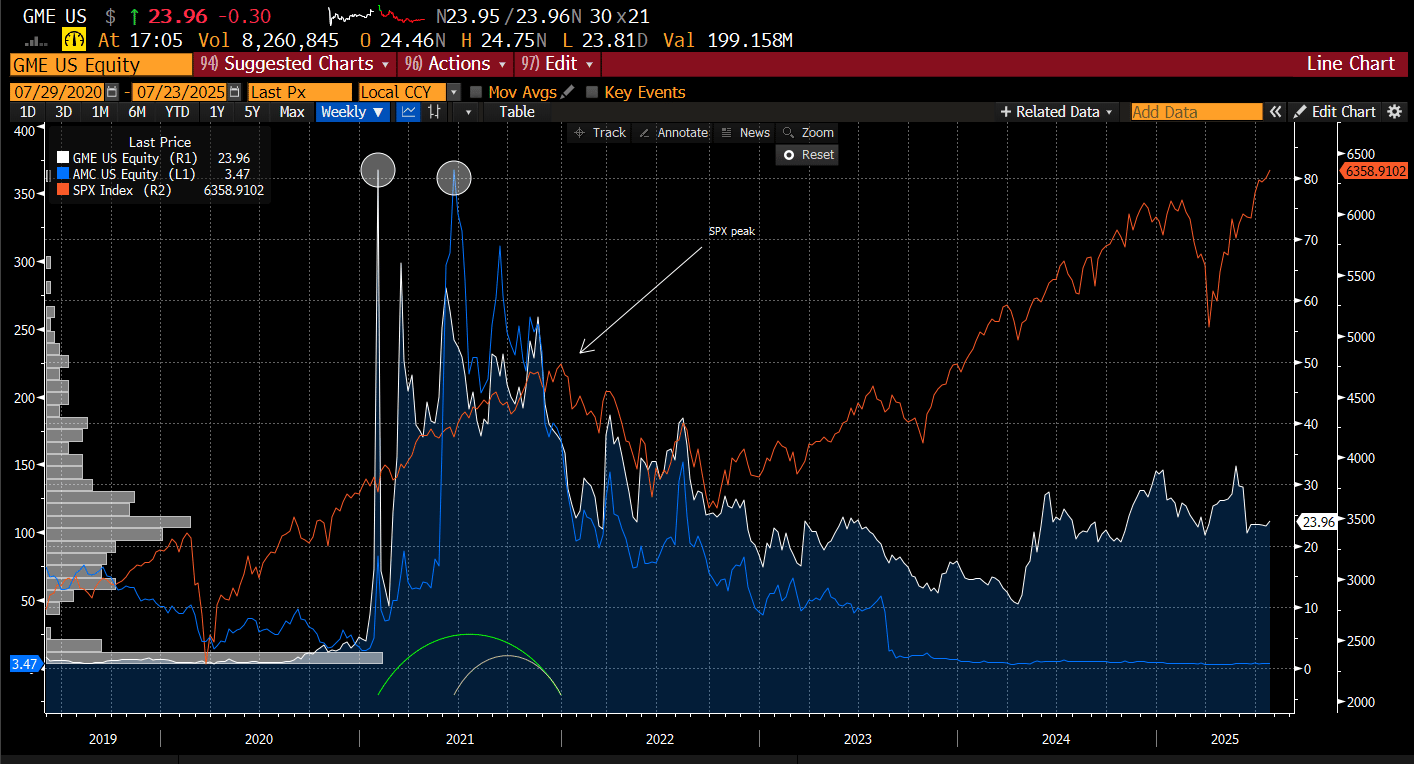Click the start date field 07/29/2020
Screen dimensions: 1414x764
click(x=57, y=92)
